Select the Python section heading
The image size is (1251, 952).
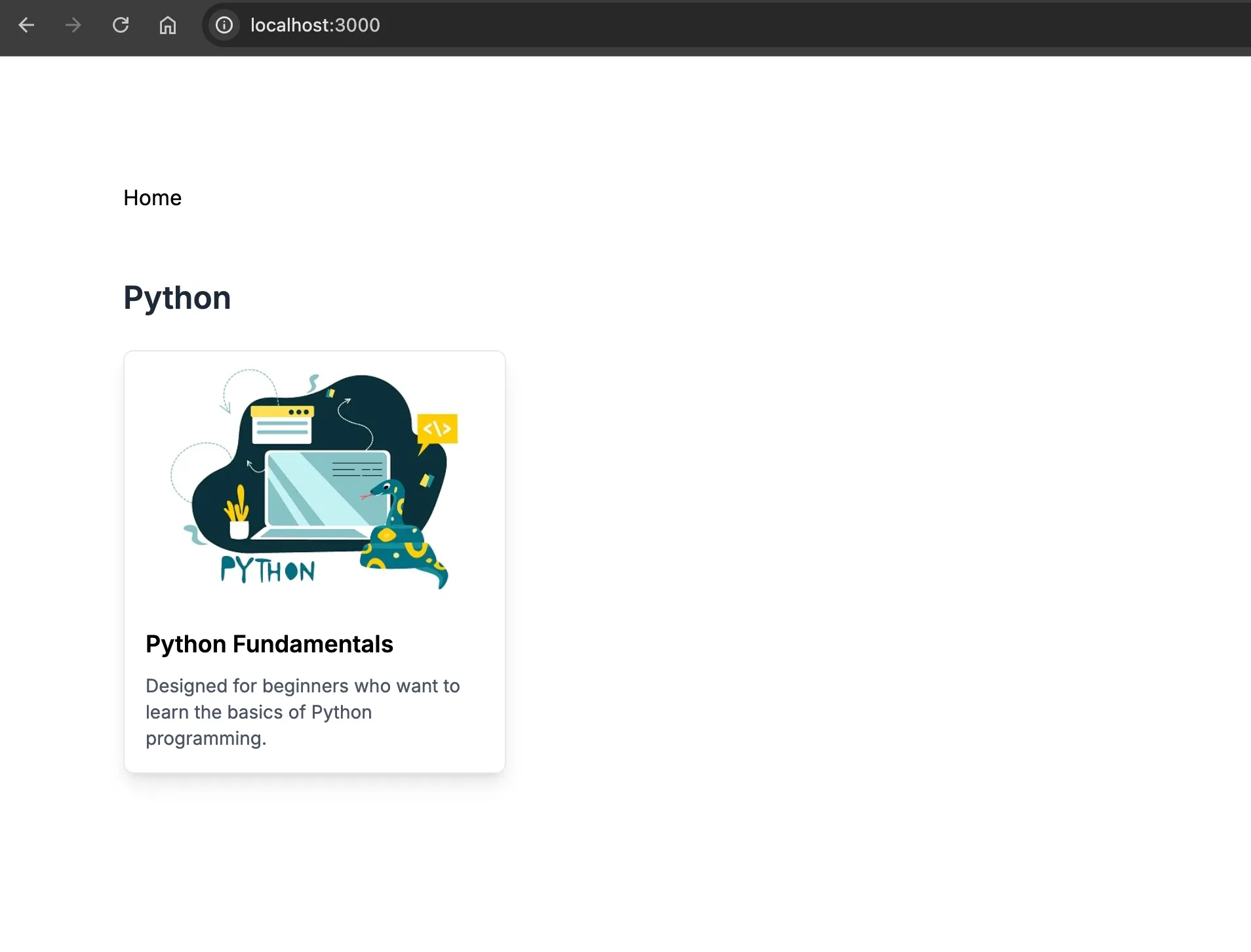point(177,298)
